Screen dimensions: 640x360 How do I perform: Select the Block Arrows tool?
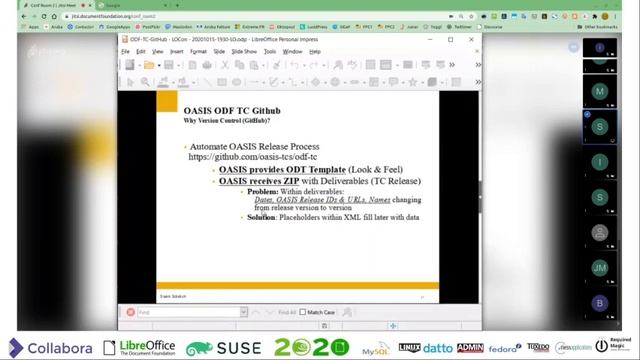[354, 82]
